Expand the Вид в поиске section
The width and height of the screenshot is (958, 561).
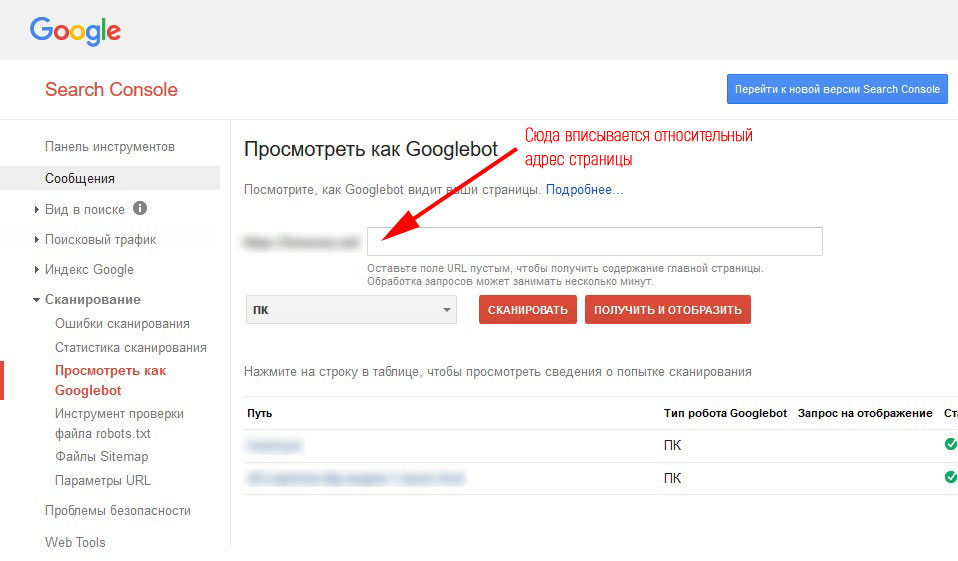point(37,210)
